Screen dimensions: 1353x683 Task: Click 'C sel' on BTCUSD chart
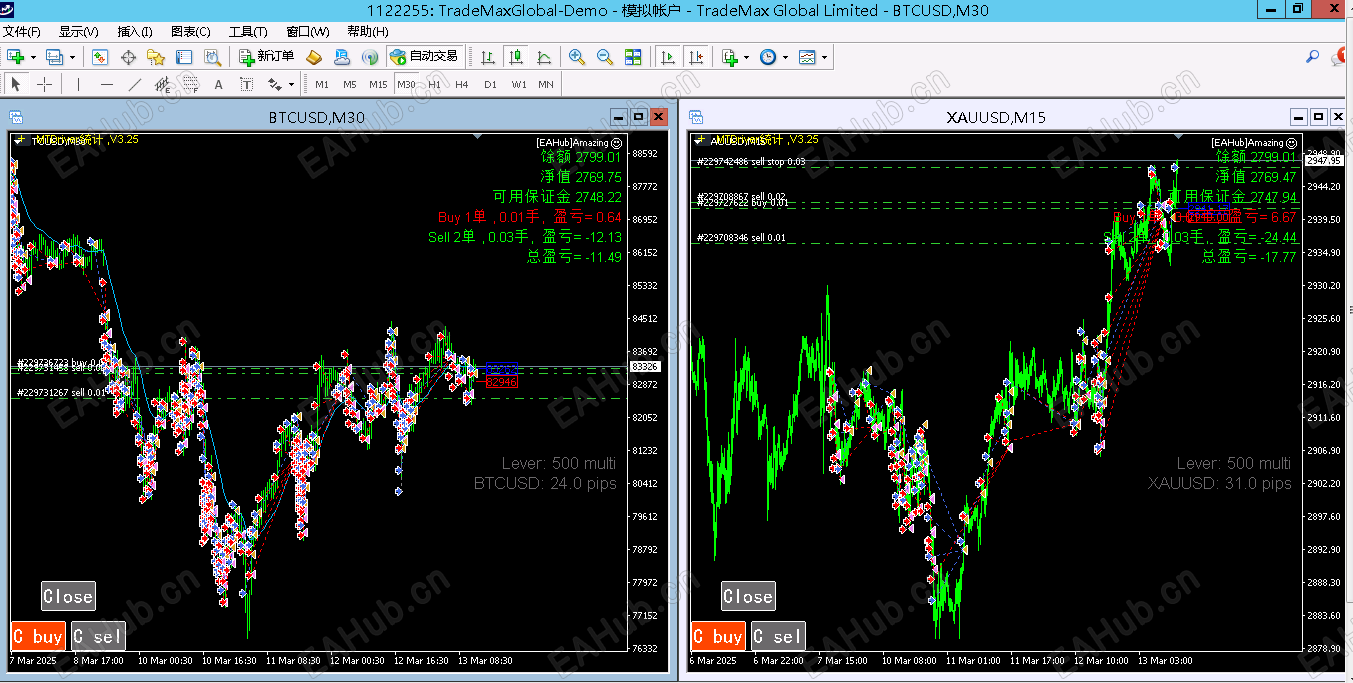[x=98, y=636]
